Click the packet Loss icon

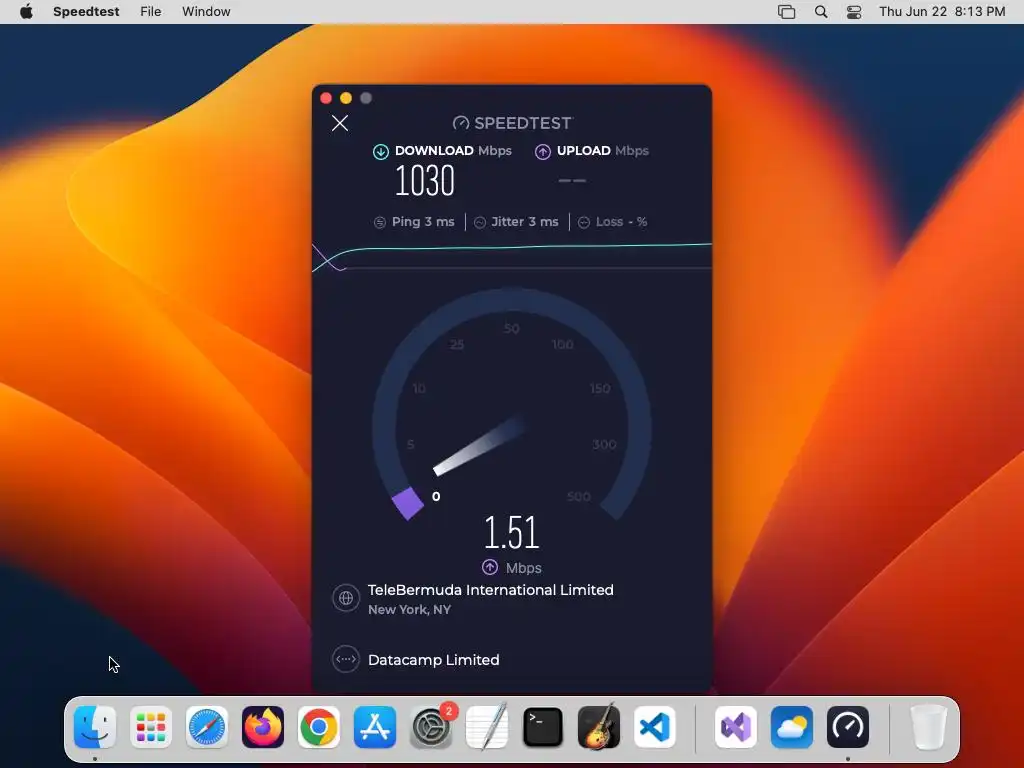click(584, 223)
